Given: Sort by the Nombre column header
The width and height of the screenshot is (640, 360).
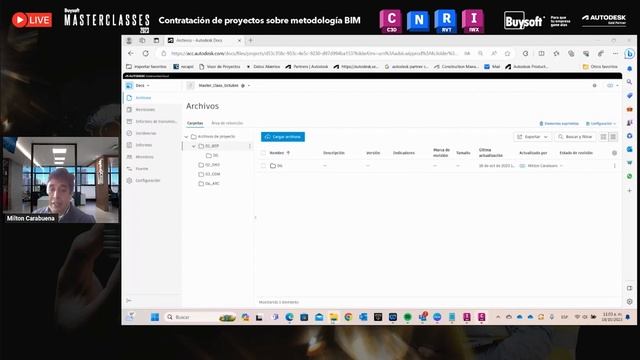Looking at the screenshot, I should coord(279,153).
